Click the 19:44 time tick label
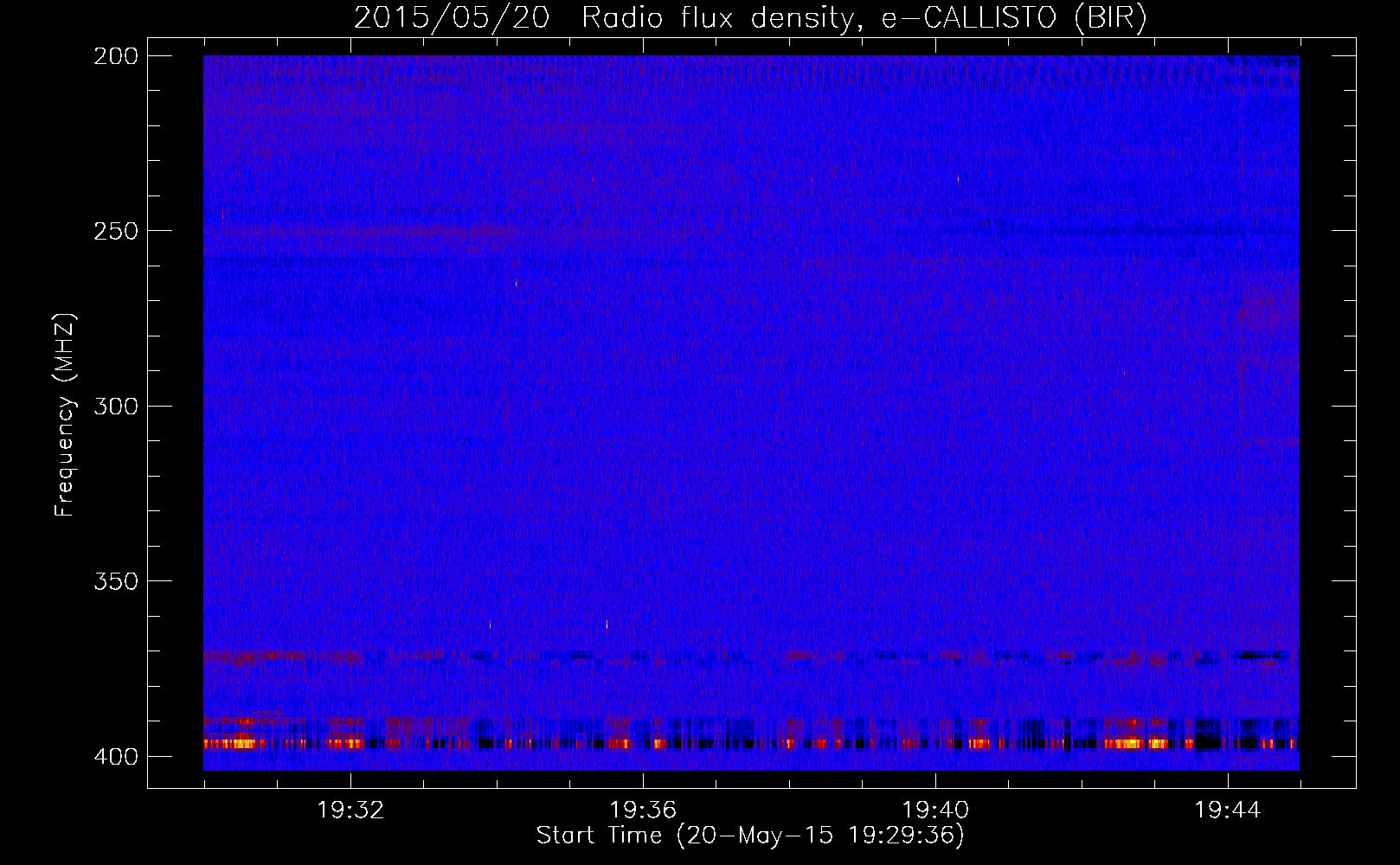1400x865 pixels. coord(1228,811)
